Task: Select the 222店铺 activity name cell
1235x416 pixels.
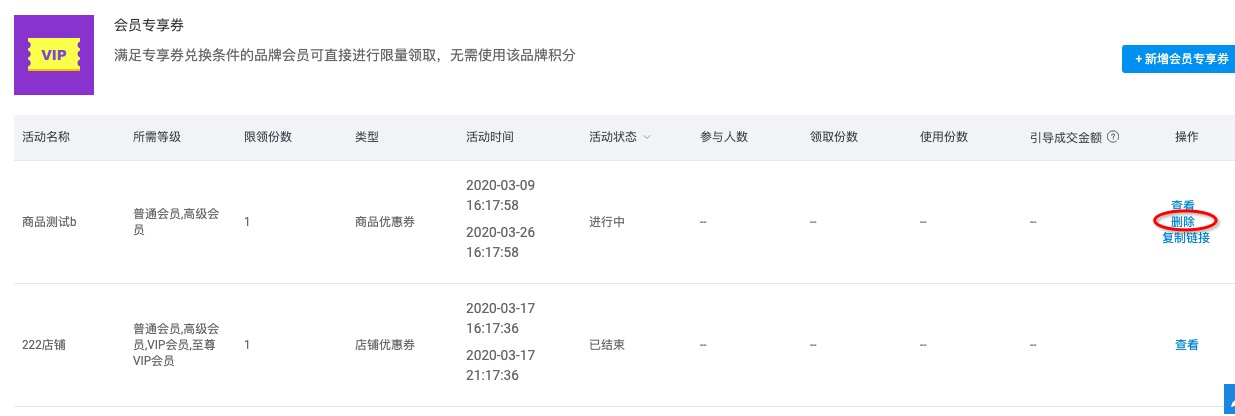Action: [x=45, y=345]
